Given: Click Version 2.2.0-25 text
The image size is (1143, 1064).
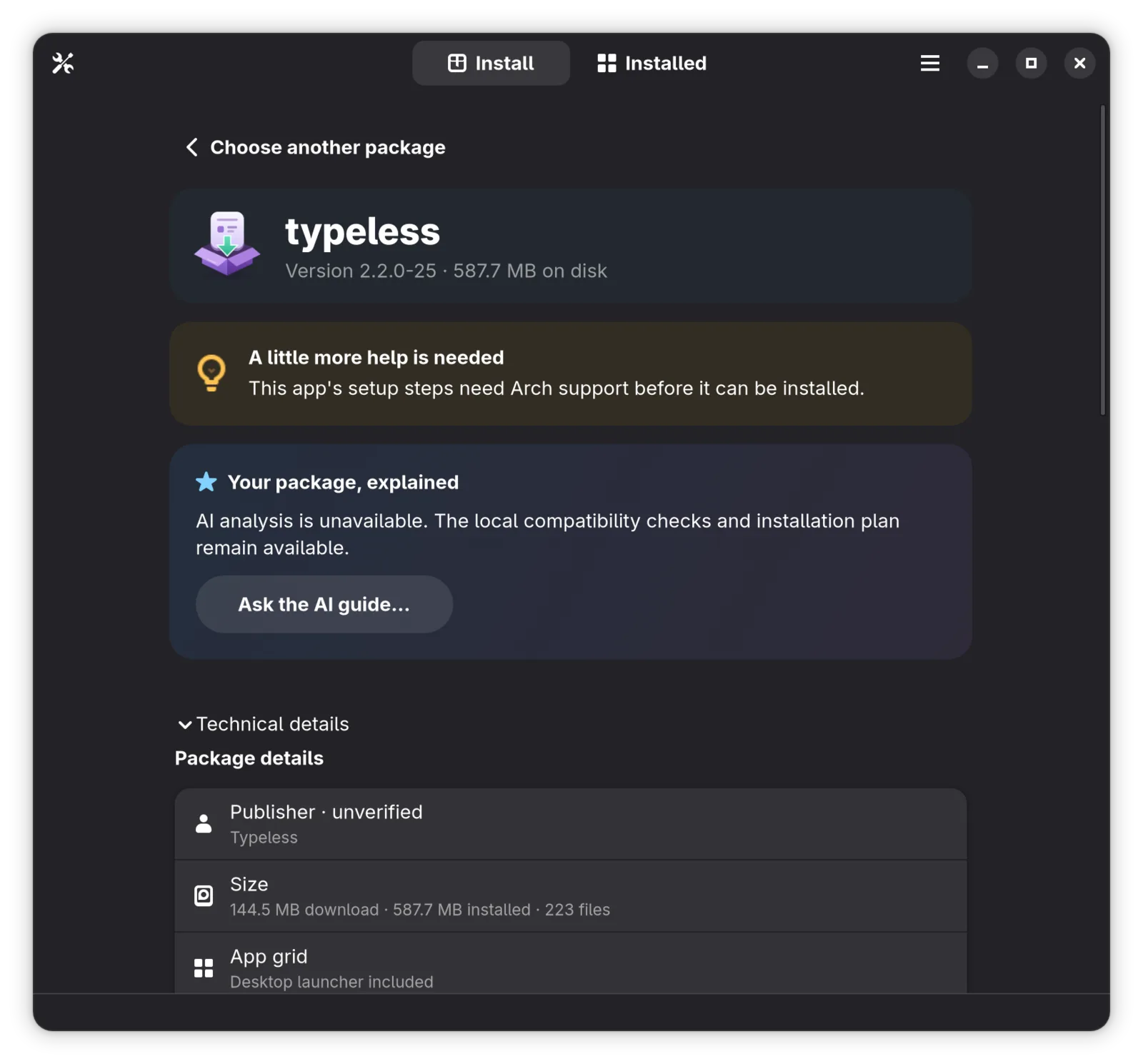Looking at the screenshot, I should tap(361, 271).
